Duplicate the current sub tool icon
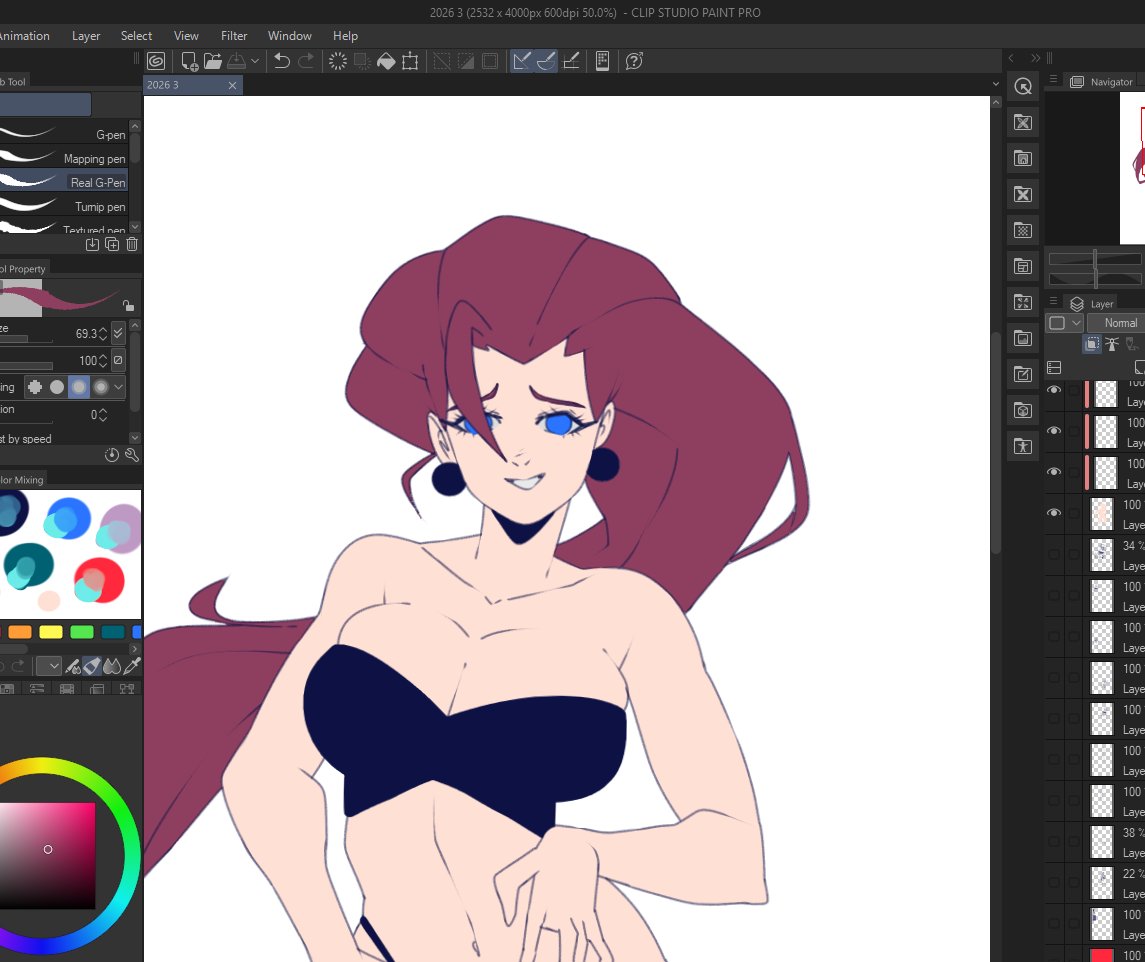The image size is (1145, 962). tap(112, 245)
